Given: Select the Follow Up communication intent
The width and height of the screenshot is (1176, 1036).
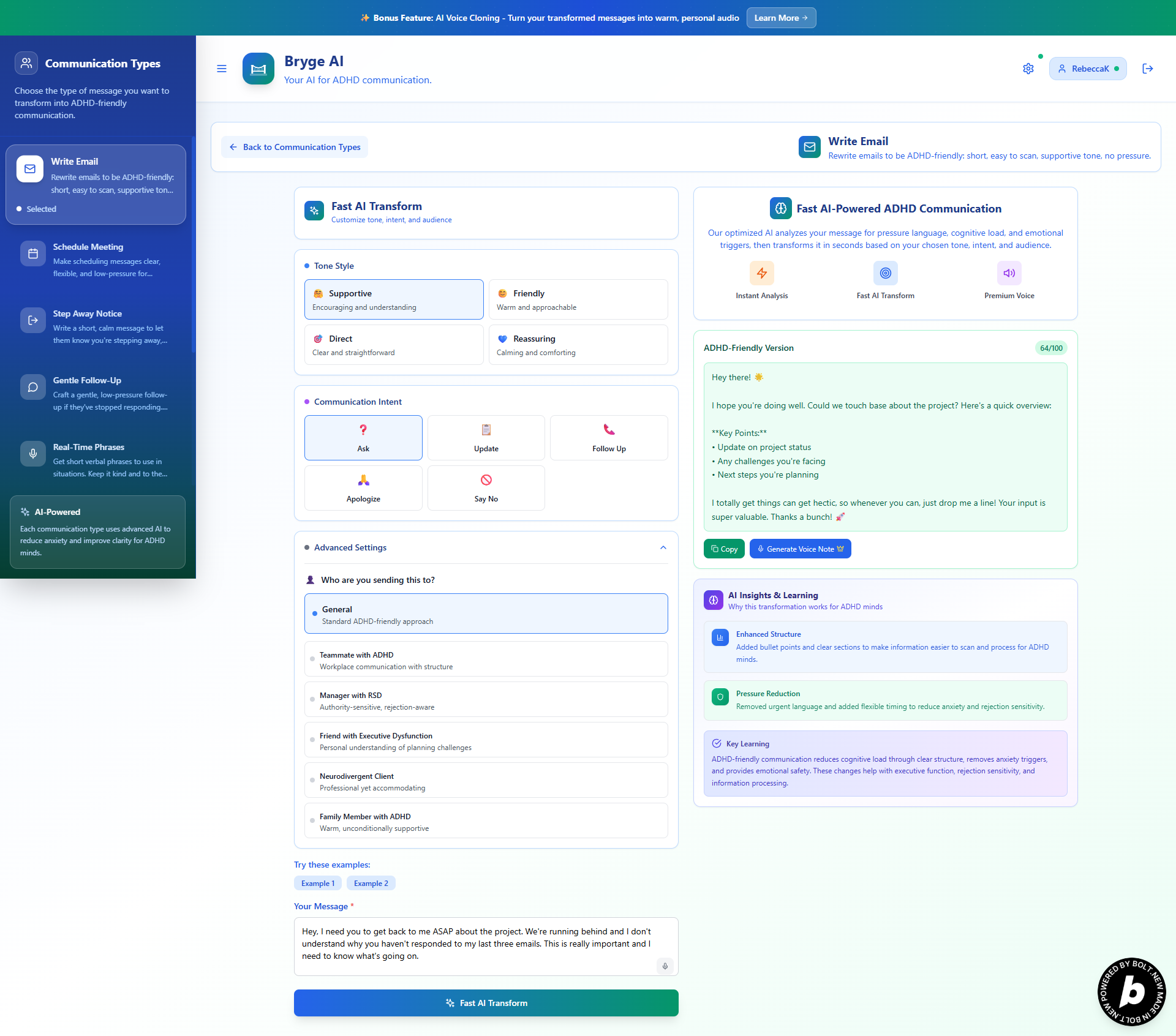Looking at the screenshot, I should pyautogui.click(x=608, y=437).
